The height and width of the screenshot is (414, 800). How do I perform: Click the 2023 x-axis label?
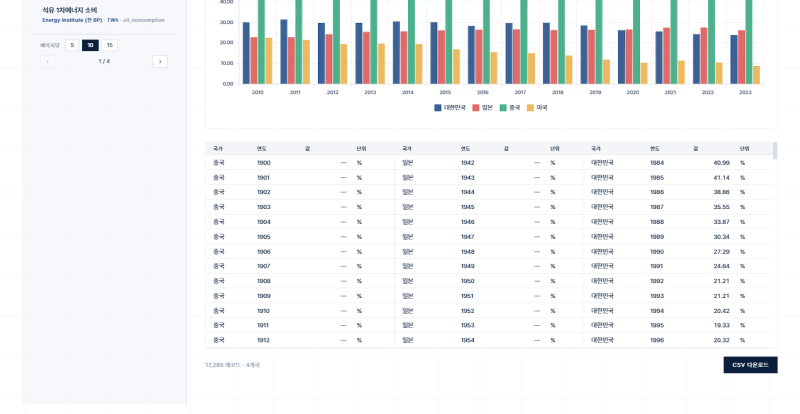point(745,92)
